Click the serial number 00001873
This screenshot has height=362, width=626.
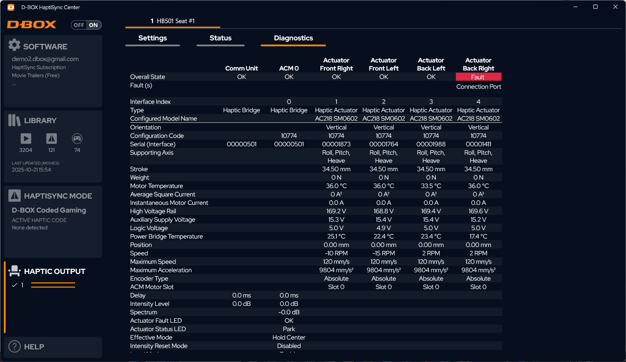(x=336, y=144)
